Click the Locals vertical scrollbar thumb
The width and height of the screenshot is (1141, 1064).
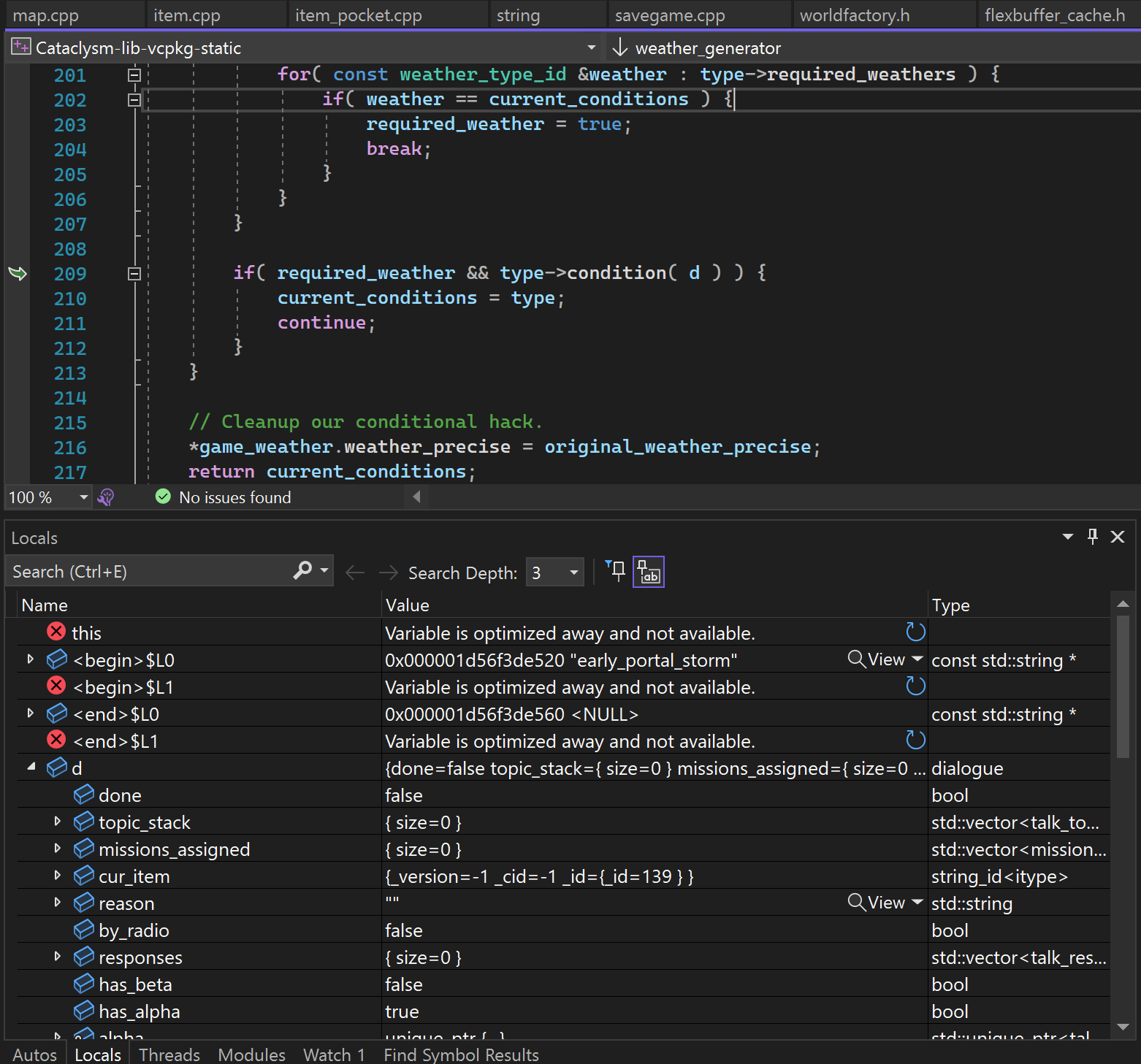[x=1123, y=686]
